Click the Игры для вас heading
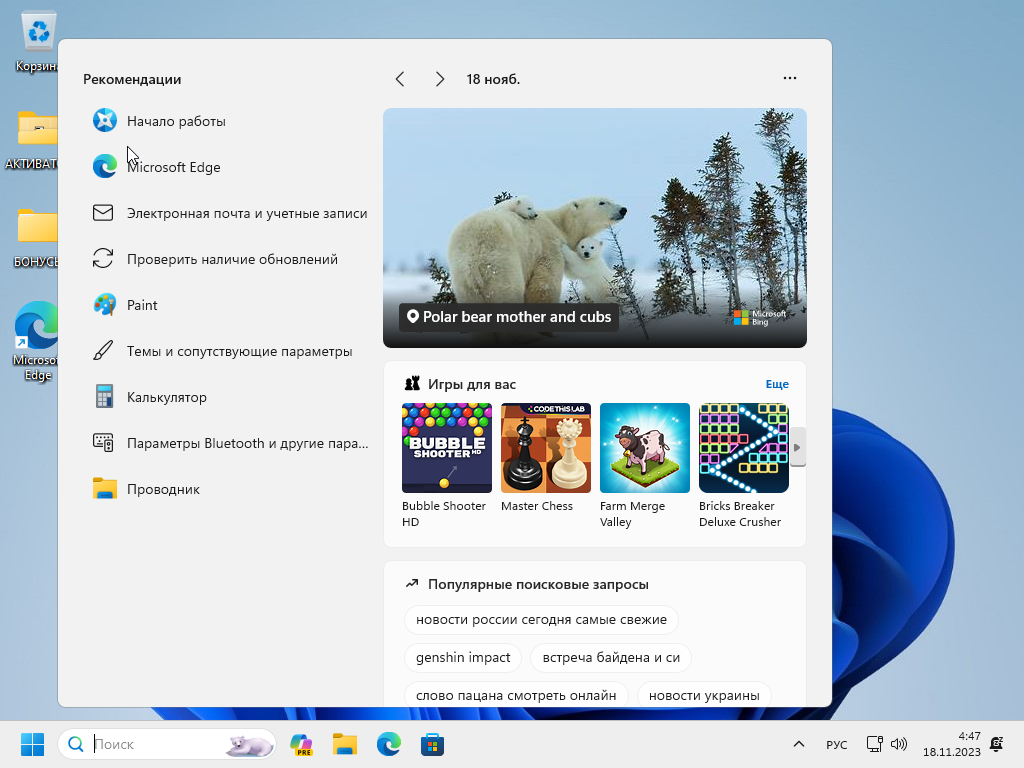1024x768 pixels. click(472, 384)
